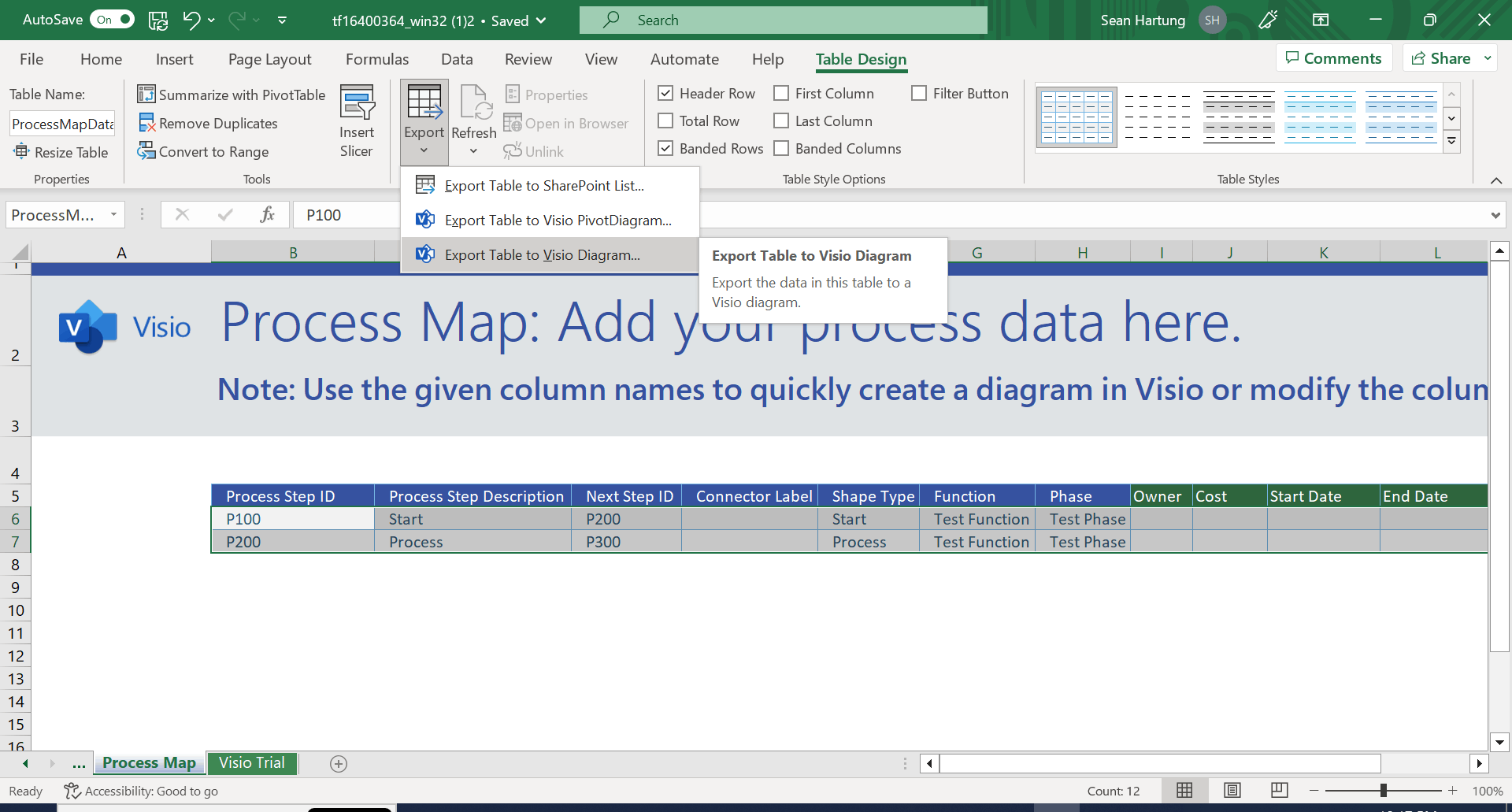This screenshot has width=1512, height=812.
Task: Enable the Banded Columns checkbox
Action: [x=781, y=148]
